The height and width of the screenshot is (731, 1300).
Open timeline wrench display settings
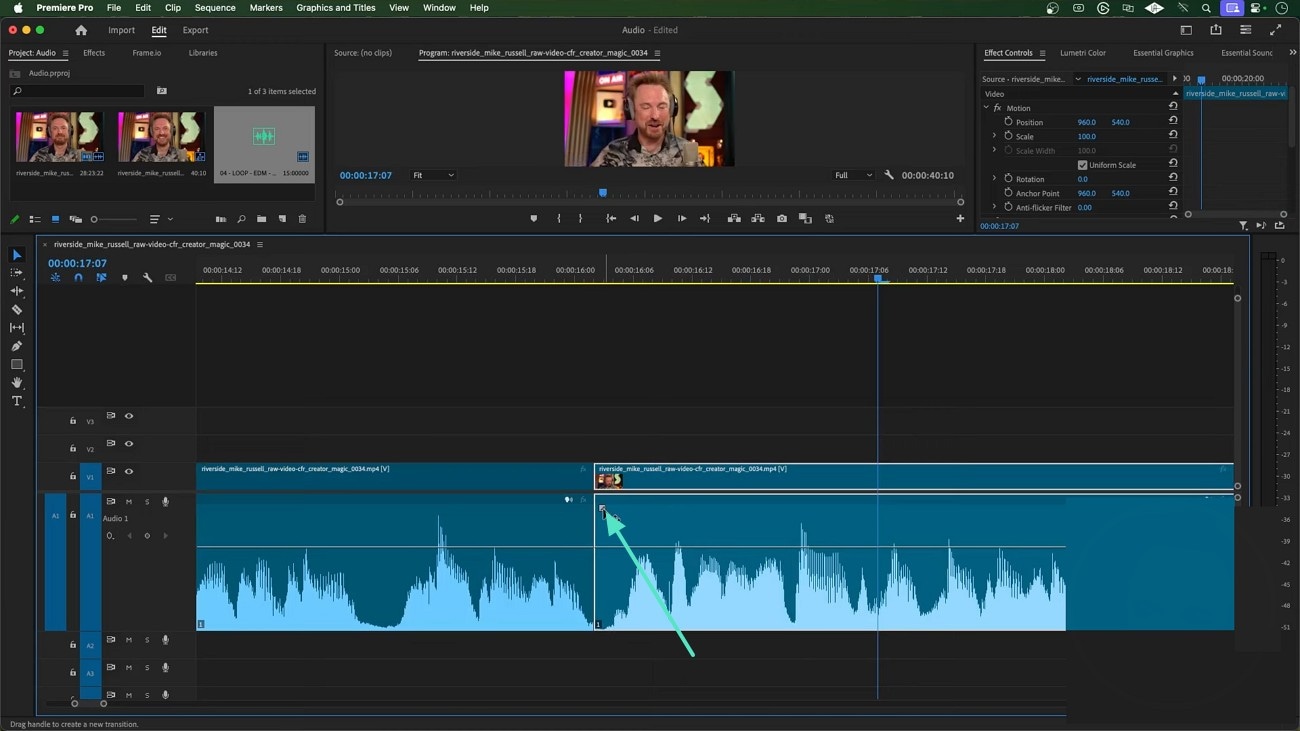click(x=147, y=278)
